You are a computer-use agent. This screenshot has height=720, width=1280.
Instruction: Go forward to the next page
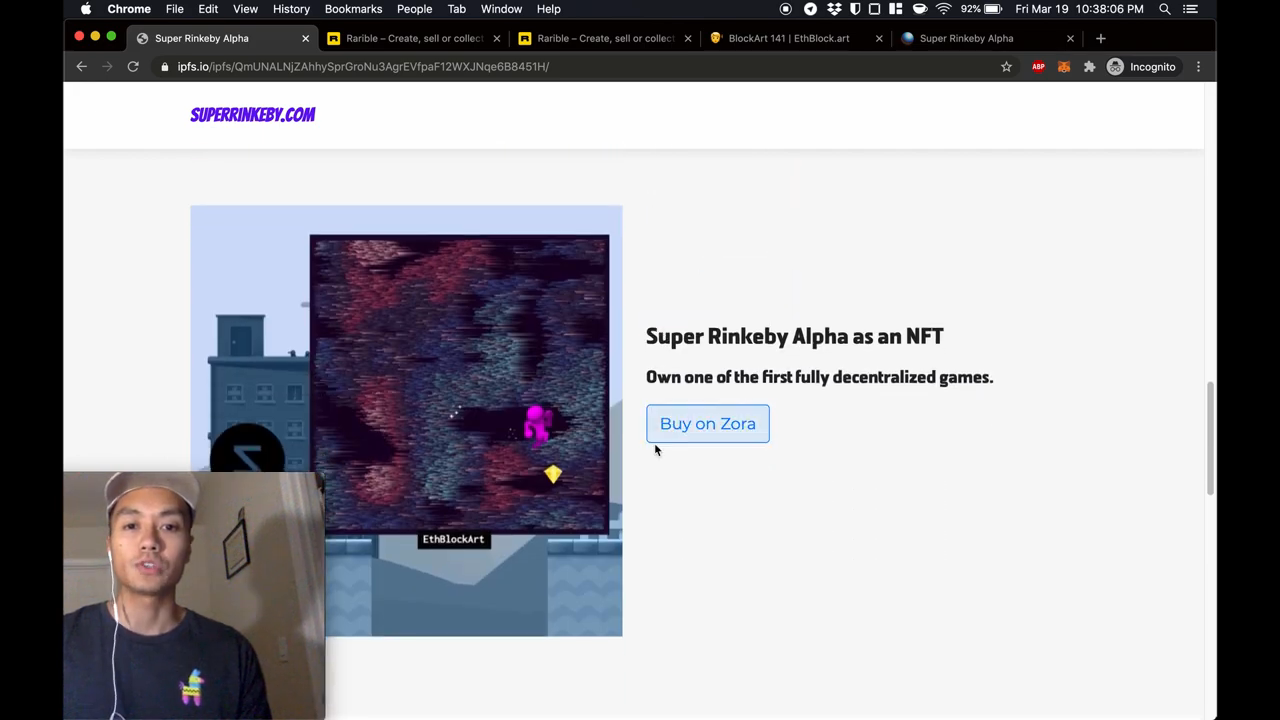coord(107,66)
